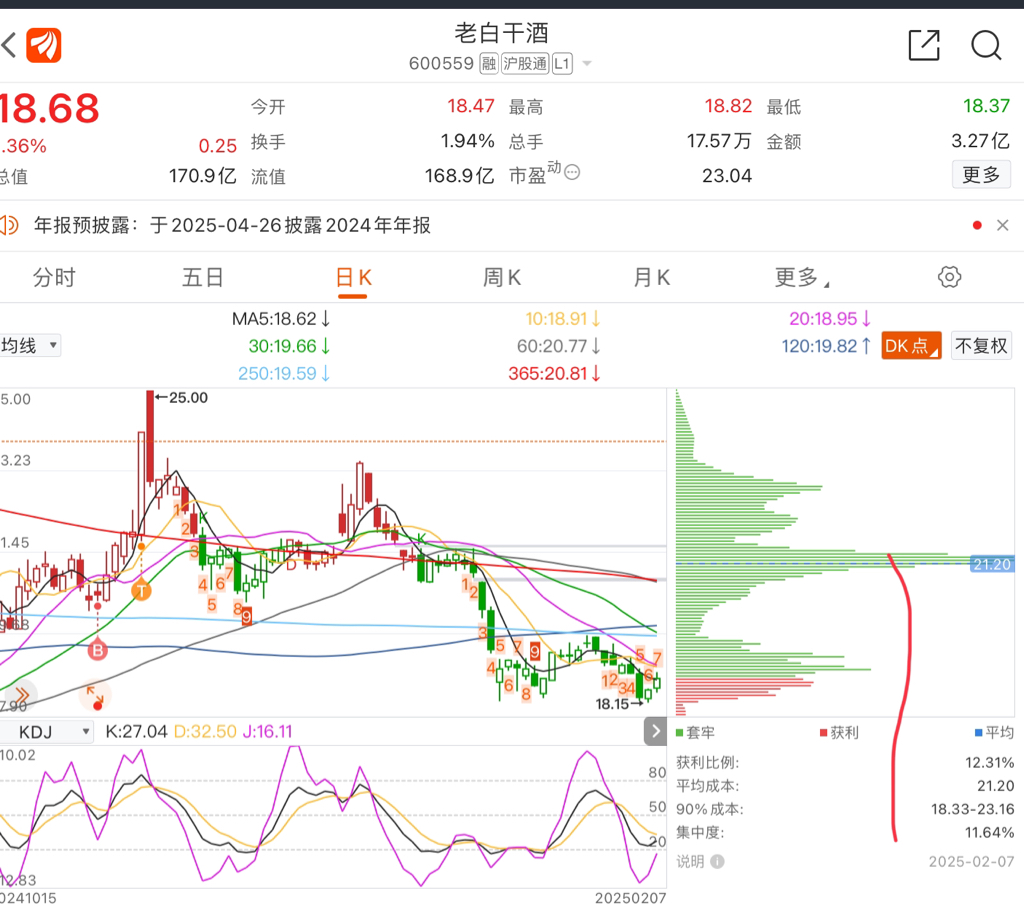This screenshot has width=1024, height=907.
Task: Open the 说明 info icon
Action: 717,861
